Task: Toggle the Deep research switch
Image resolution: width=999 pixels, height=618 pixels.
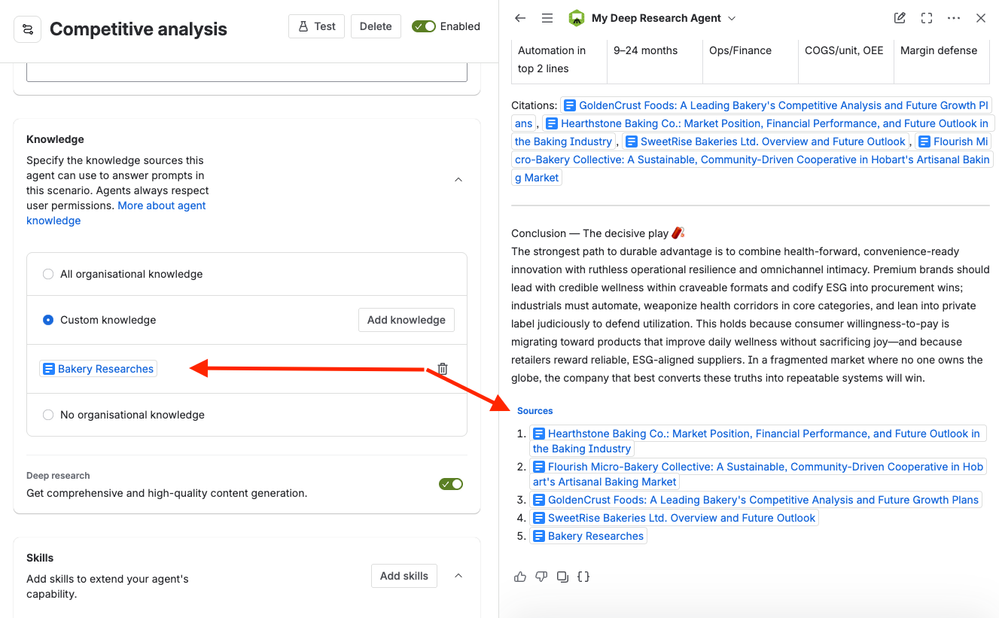Action: point(451,484)
